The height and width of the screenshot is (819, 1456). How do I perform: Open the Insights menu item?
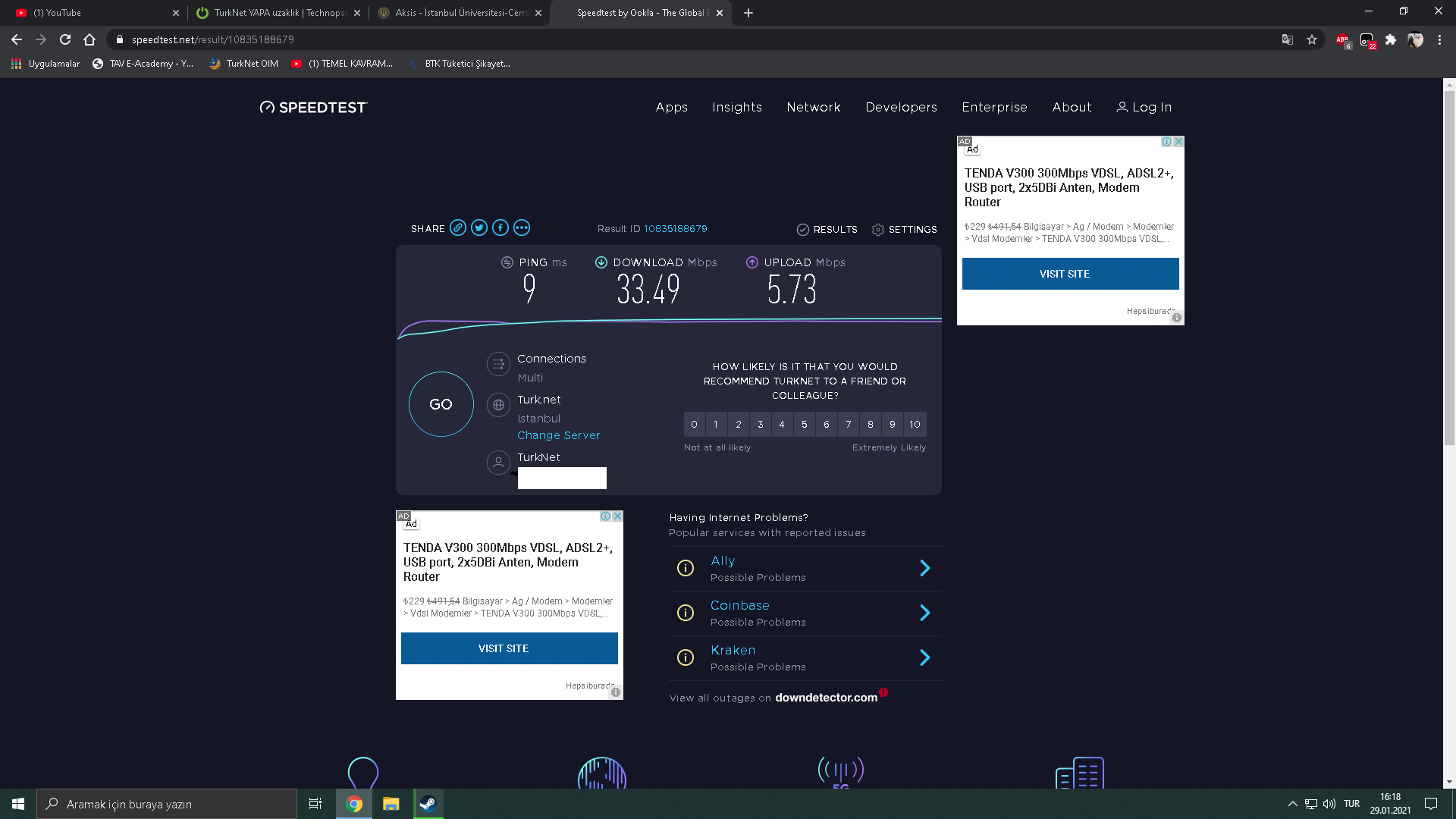pos(736,107)
